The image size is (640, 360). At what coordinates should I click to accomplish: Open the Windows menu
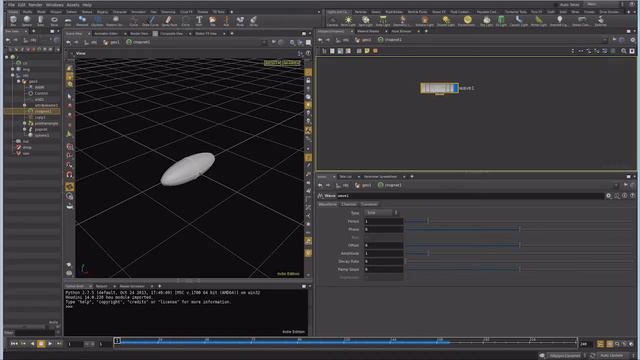click(55, 5)
